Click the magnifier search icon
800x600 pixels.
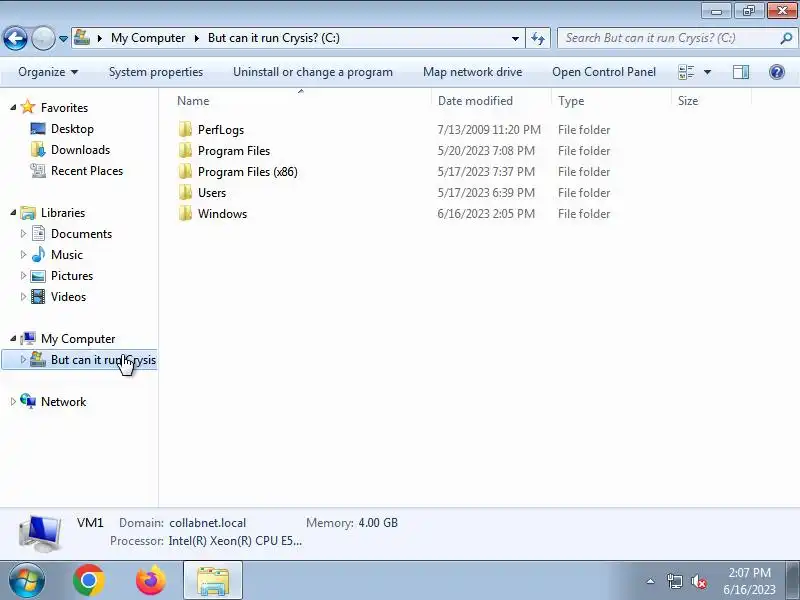(x=786, y=38)
